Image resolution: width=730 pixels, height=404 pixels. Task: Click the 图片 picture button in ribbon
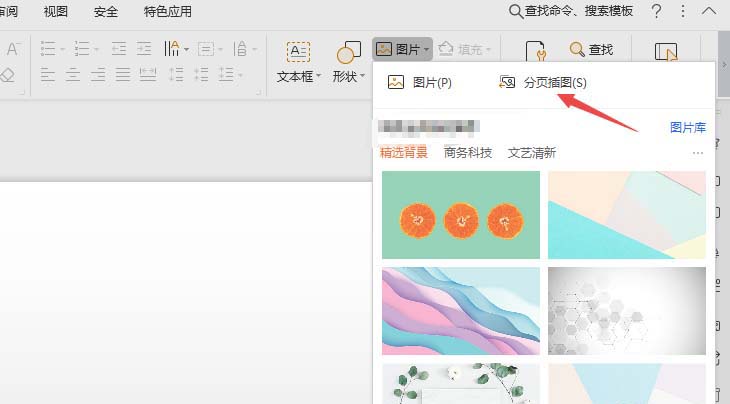pyautogui.click(x=402, y=49)
